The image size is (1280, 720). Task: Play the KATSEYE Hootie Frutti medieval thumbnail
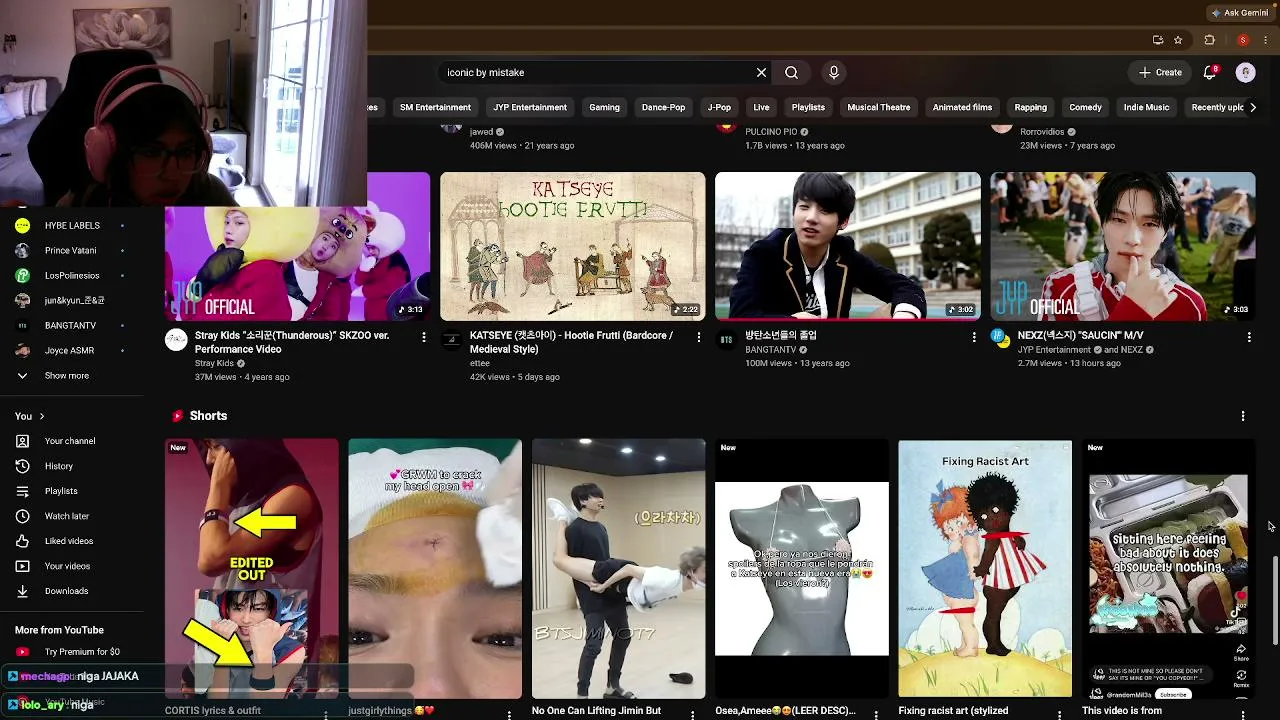pyautogui.click(x=572, y=246)
